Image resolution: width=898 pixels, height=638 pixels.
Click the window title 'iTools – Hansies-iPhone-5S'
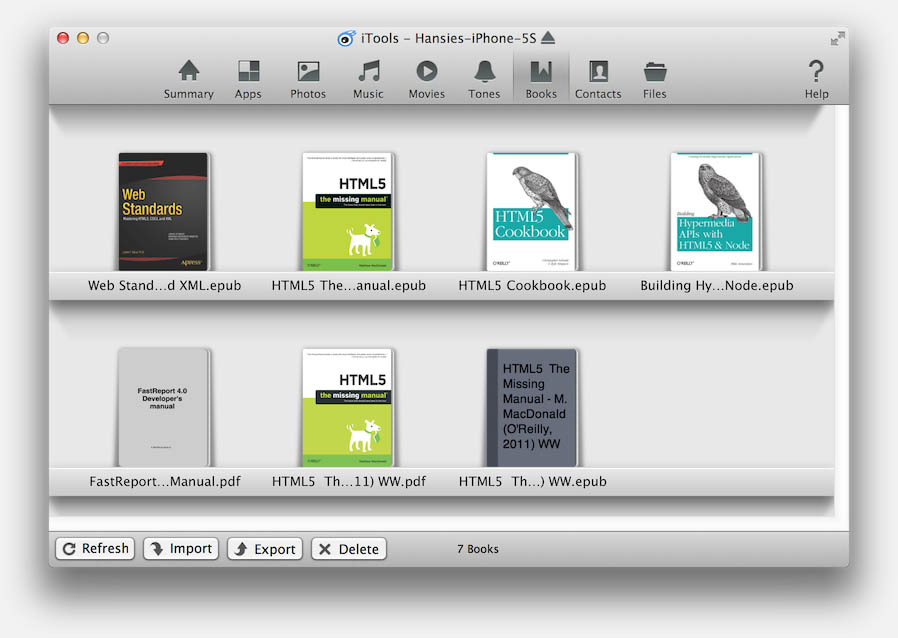[448, 38]
